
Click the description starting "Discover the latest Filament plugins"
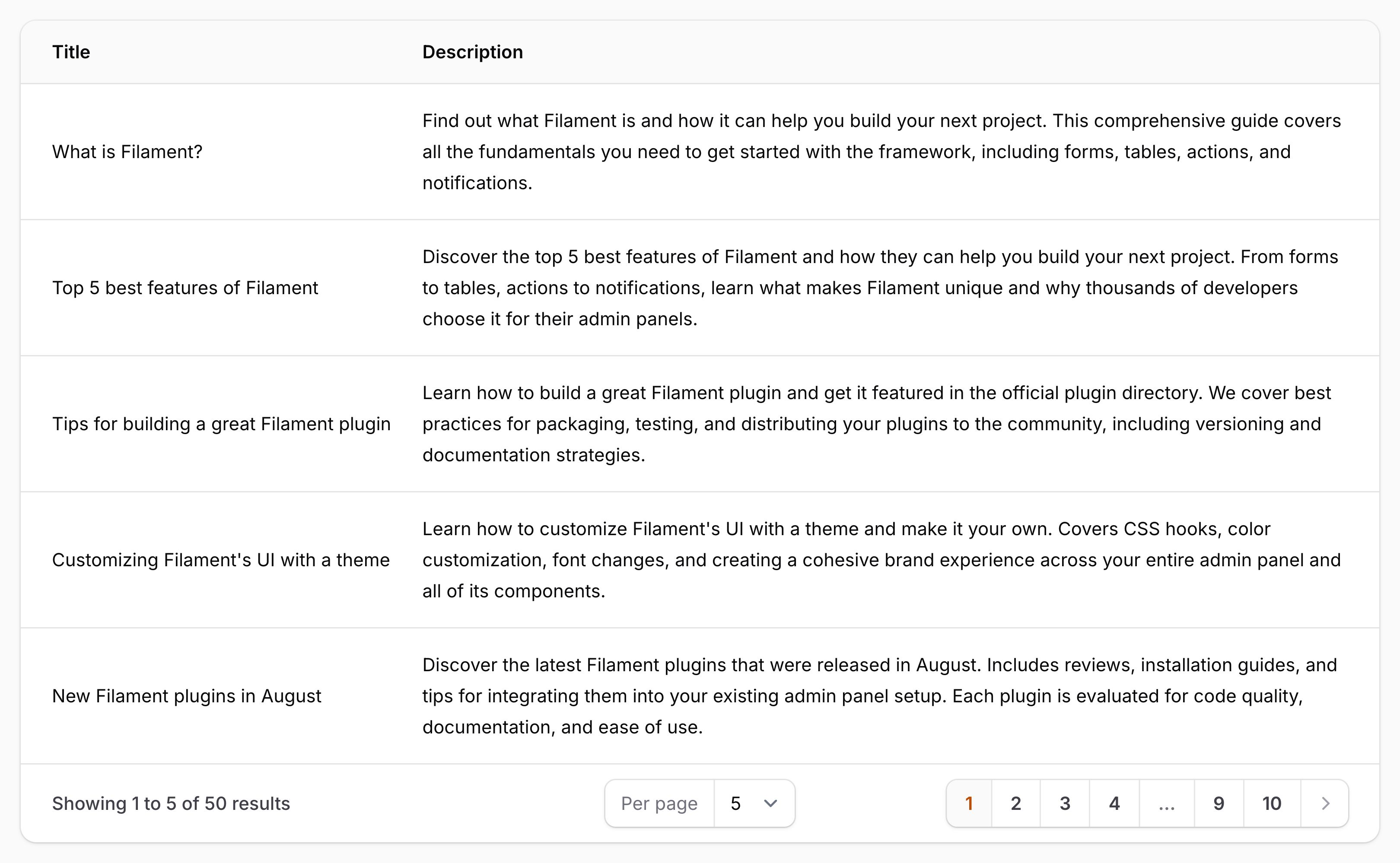(880, 696)
